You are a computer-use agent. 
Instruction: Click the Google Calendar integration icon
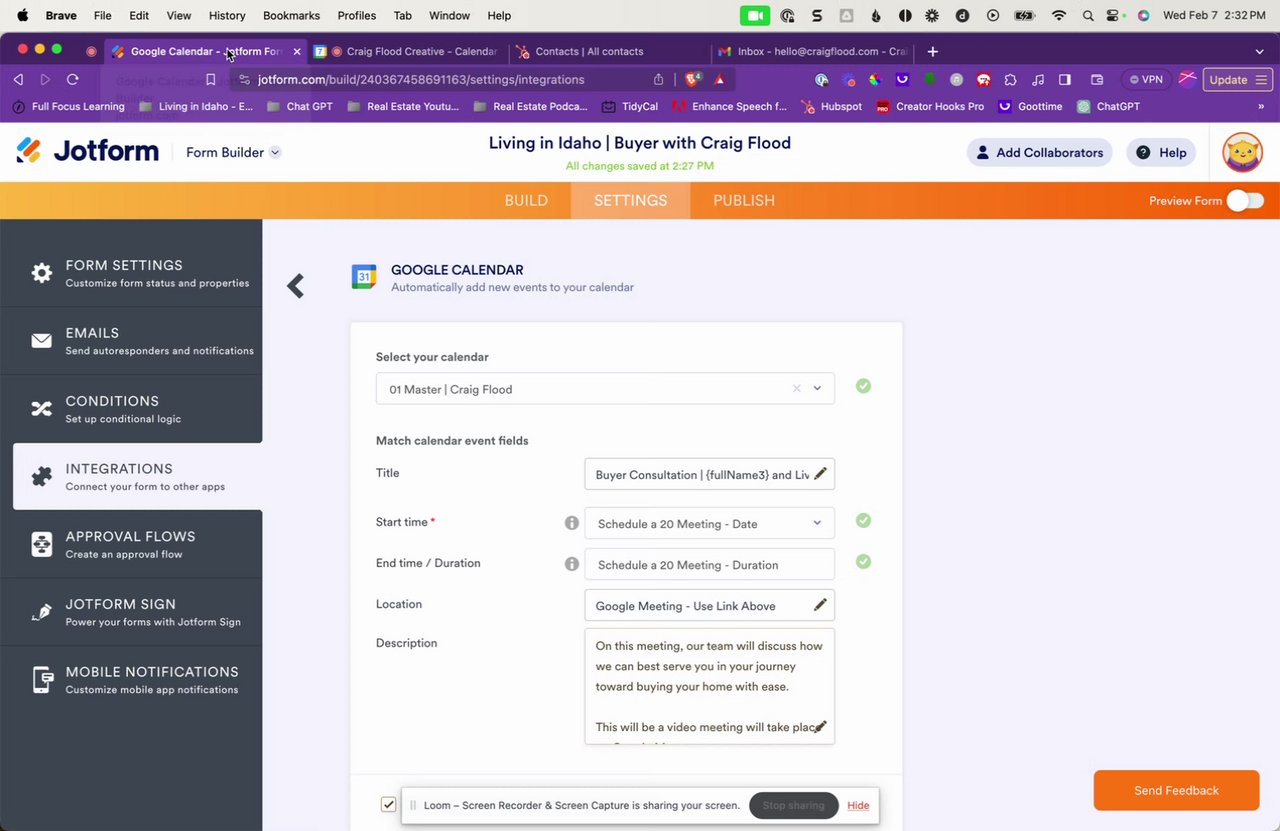tap(364, 277)
